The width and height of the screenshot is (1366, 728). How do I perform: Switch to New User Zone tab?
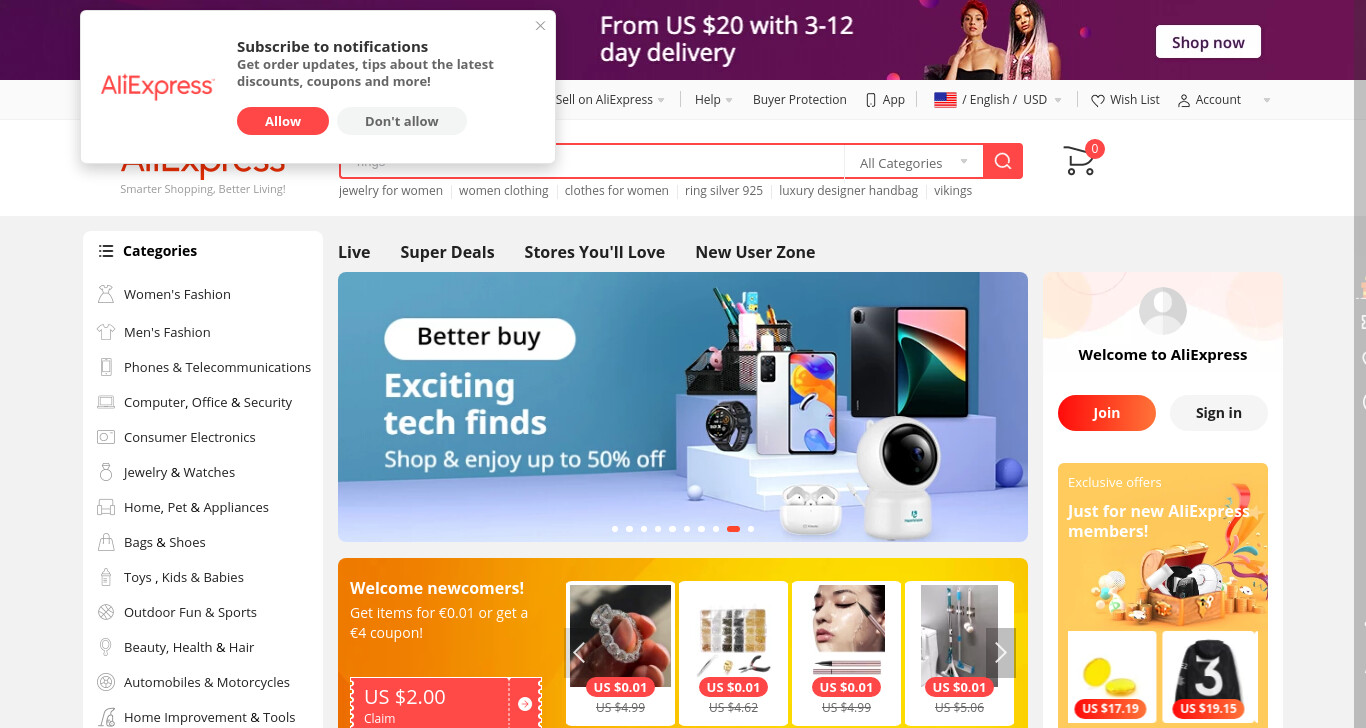755,252
